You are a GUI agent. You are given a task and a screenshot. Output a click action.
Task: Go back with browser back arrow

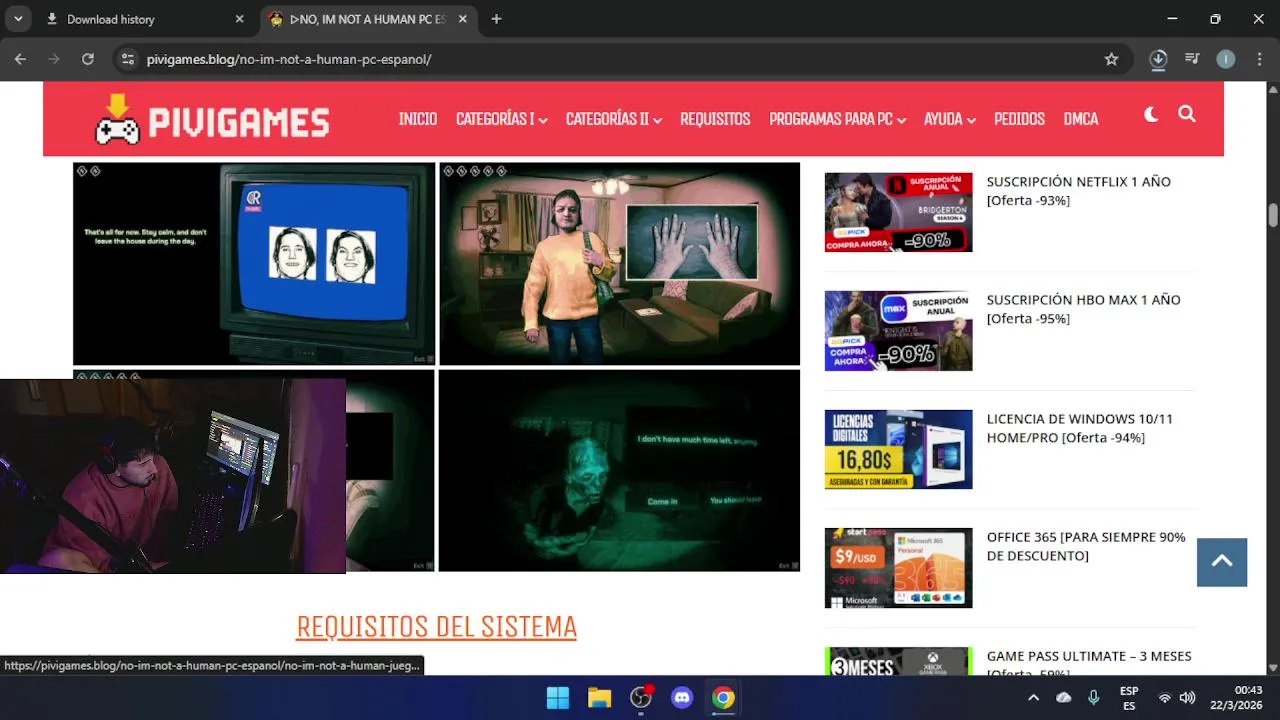[x=20, y=59]
